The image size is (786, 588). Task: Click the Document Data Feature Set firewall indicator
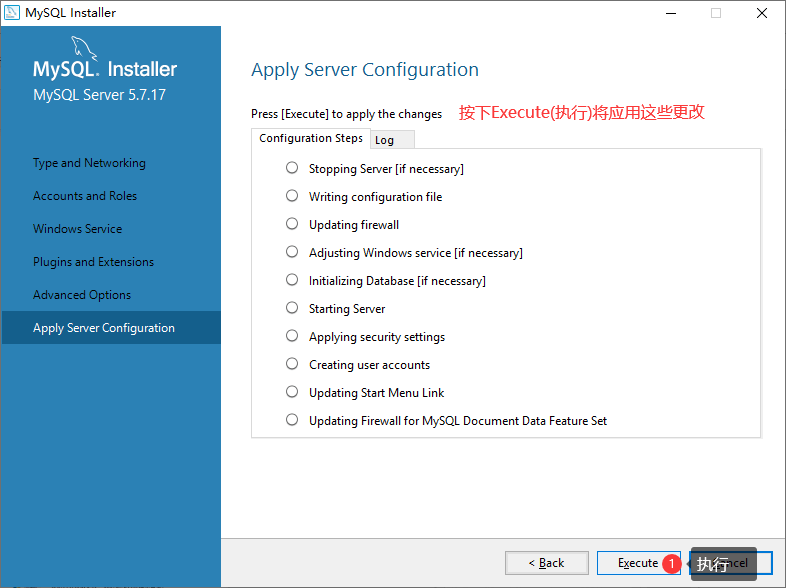point(292,420)
